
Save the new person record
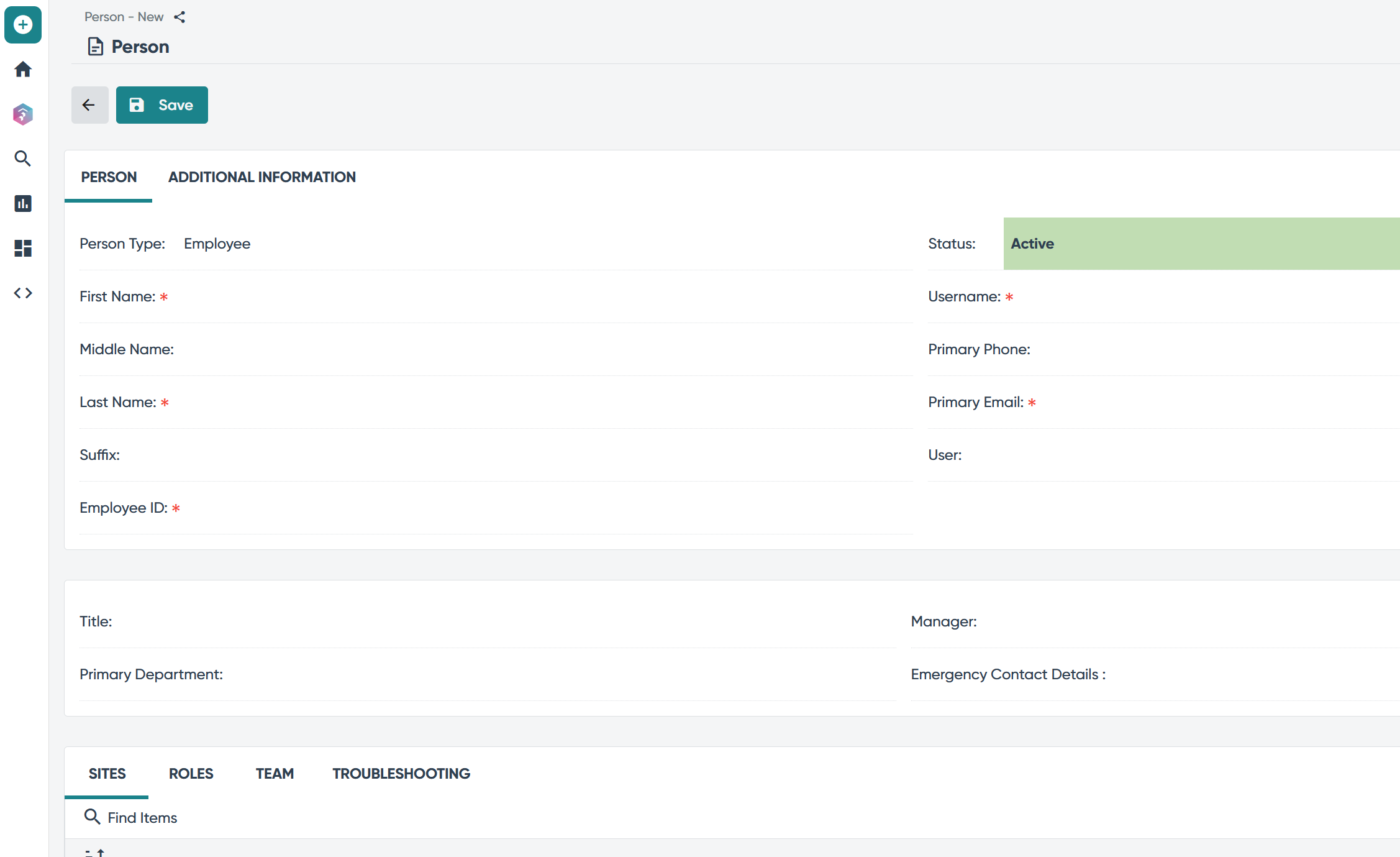[x=162, y=105]
